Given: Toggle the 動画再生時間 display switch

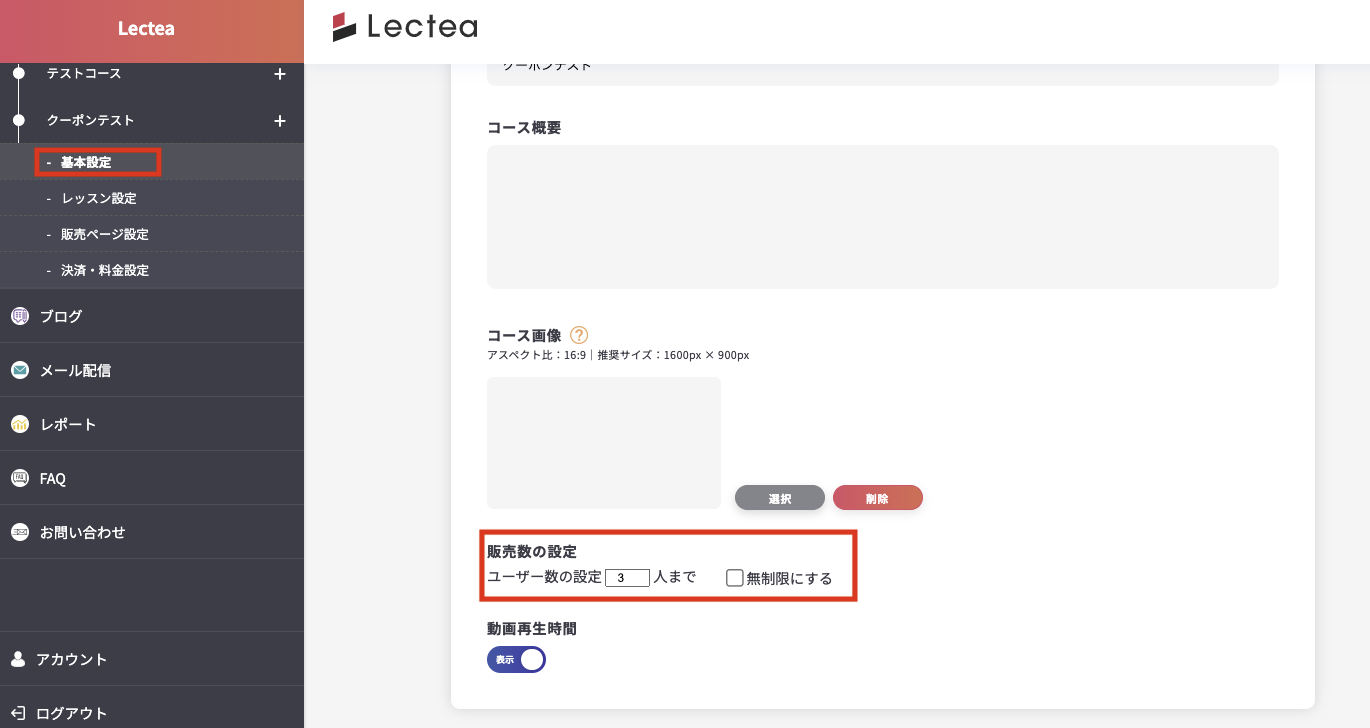Looking at the screenshot, I should coord(516,660).
